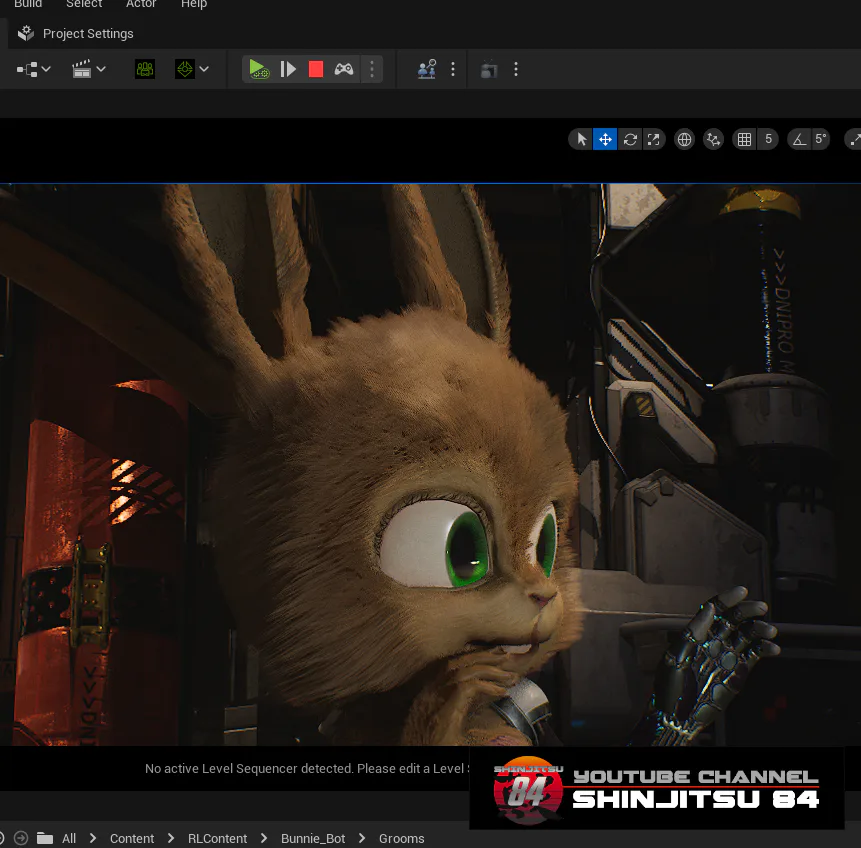Click the Cinematics clapperboard icon
The width and height of the screenshot is (861, 848).
81,69
